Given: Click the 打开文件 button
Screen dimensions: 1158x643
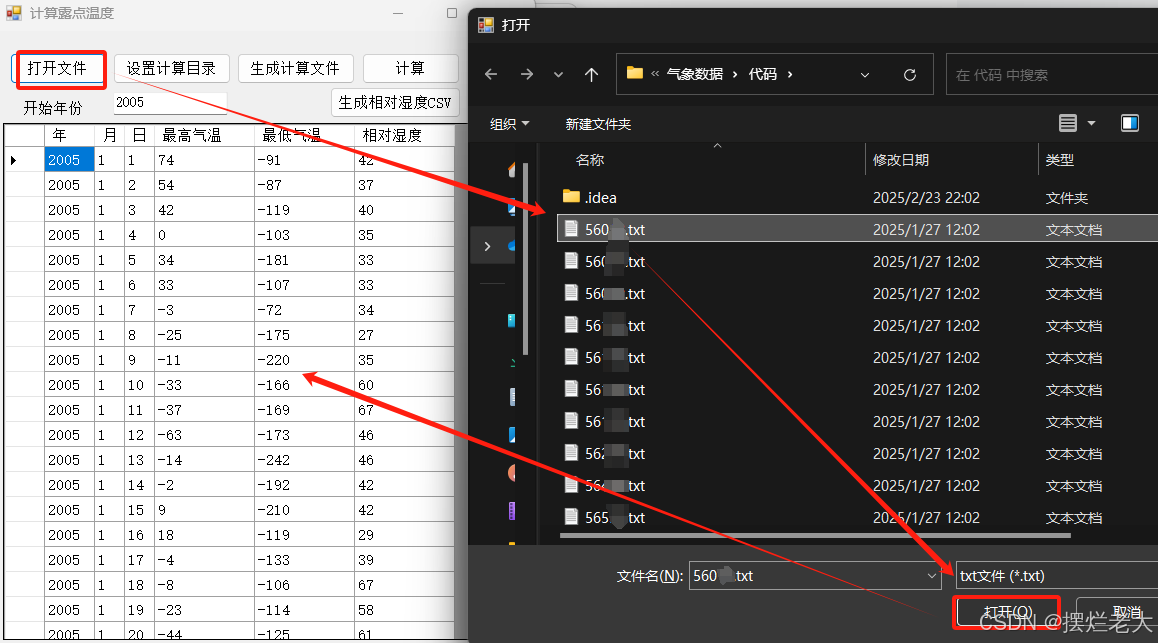Looking at the screenshot, I should coord(59,69).
